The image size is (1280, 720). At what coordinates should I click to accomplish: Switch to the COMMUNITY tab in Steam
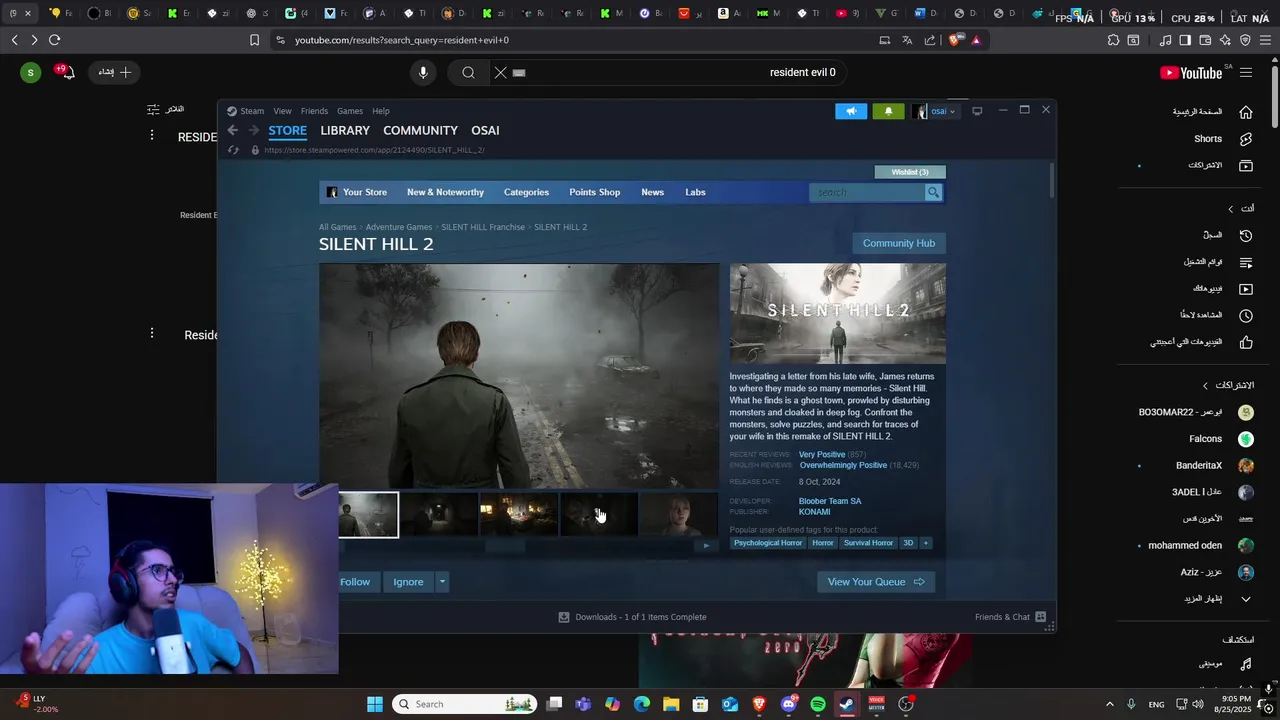(420, 130)
